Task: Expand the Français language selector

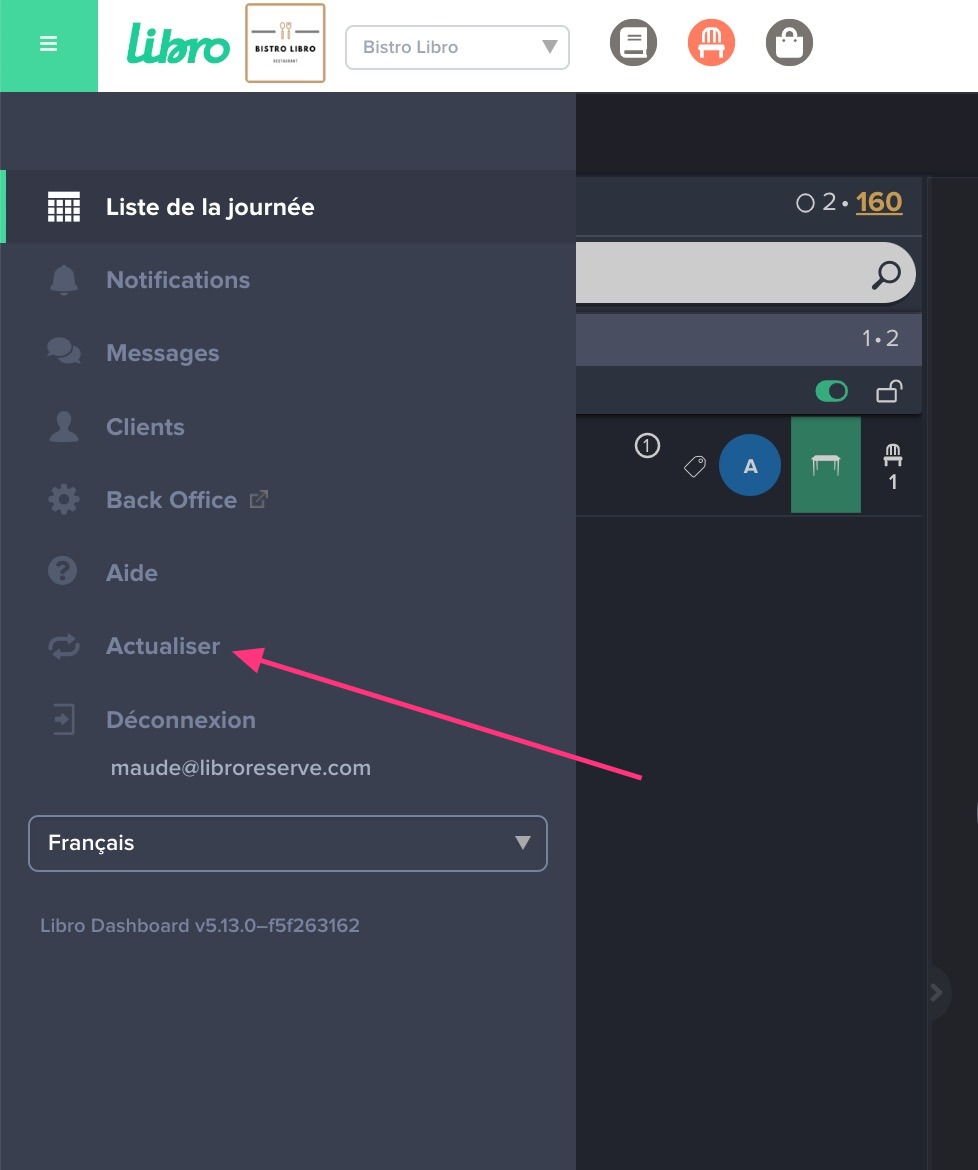Action: [288, 843]
